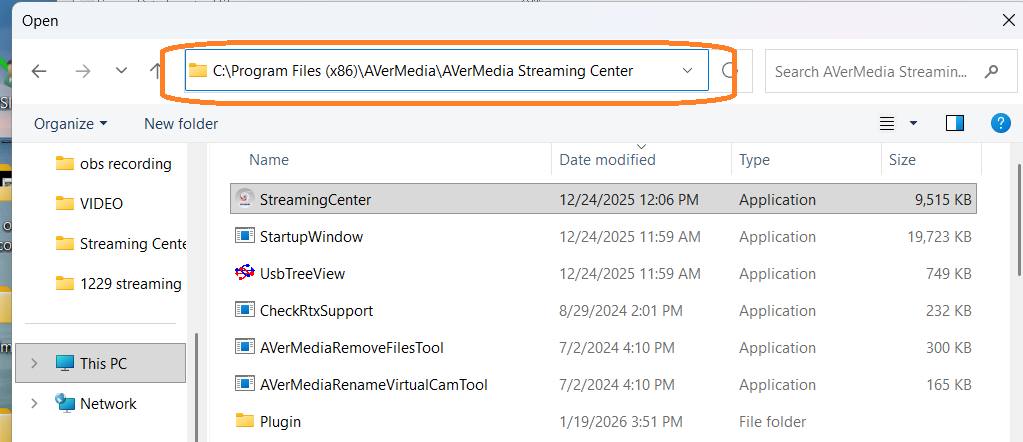This screenshot has width=1023, height=442.
Task: Click the StreamingCenter application icon
Action: pyautogui.click(x=244, y=199)
